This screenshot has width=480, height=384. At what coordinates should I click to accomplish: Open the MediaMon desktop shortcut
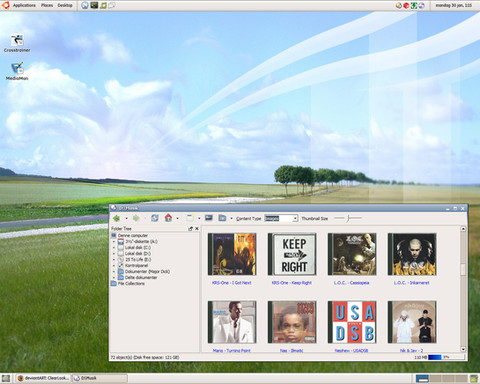pos(17,71)
